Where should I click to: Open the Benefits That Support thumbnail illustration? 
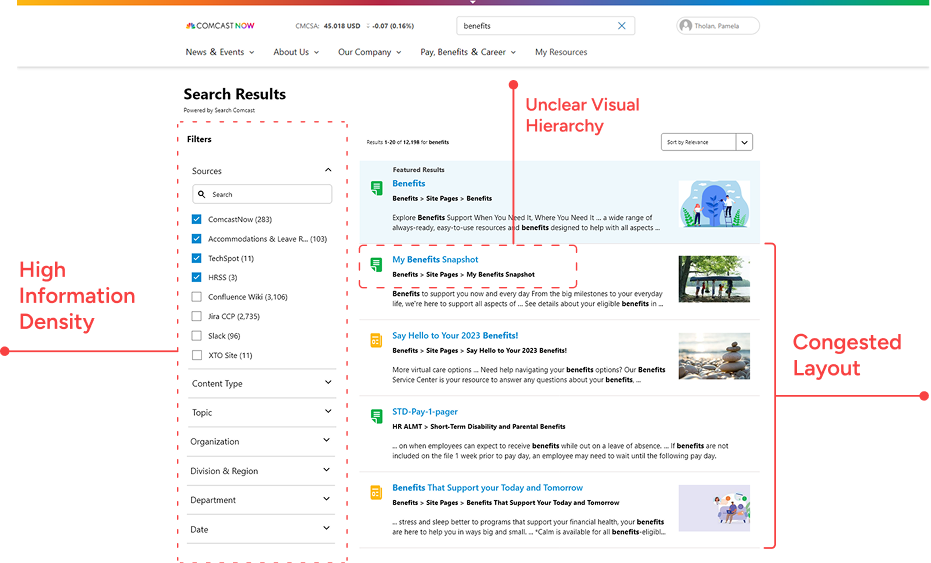click(714, 508)
